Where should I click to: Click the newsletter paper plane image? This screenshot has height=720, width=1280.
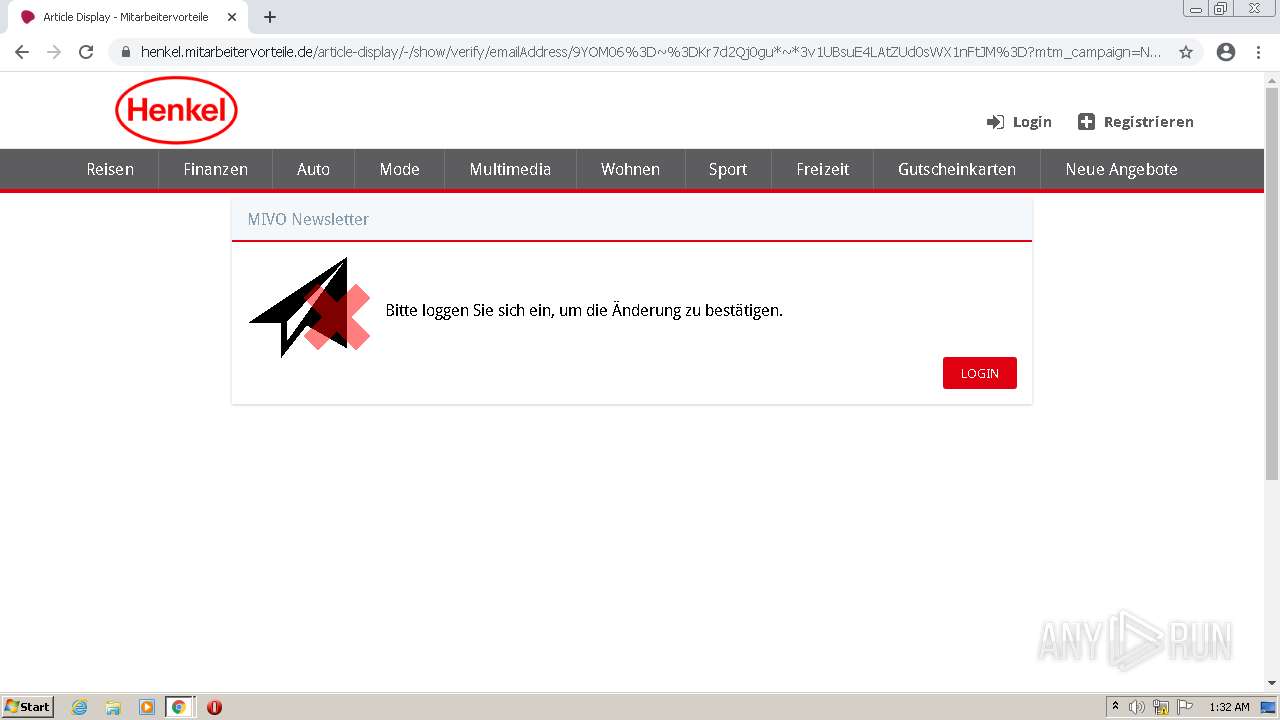click(309, 307)
